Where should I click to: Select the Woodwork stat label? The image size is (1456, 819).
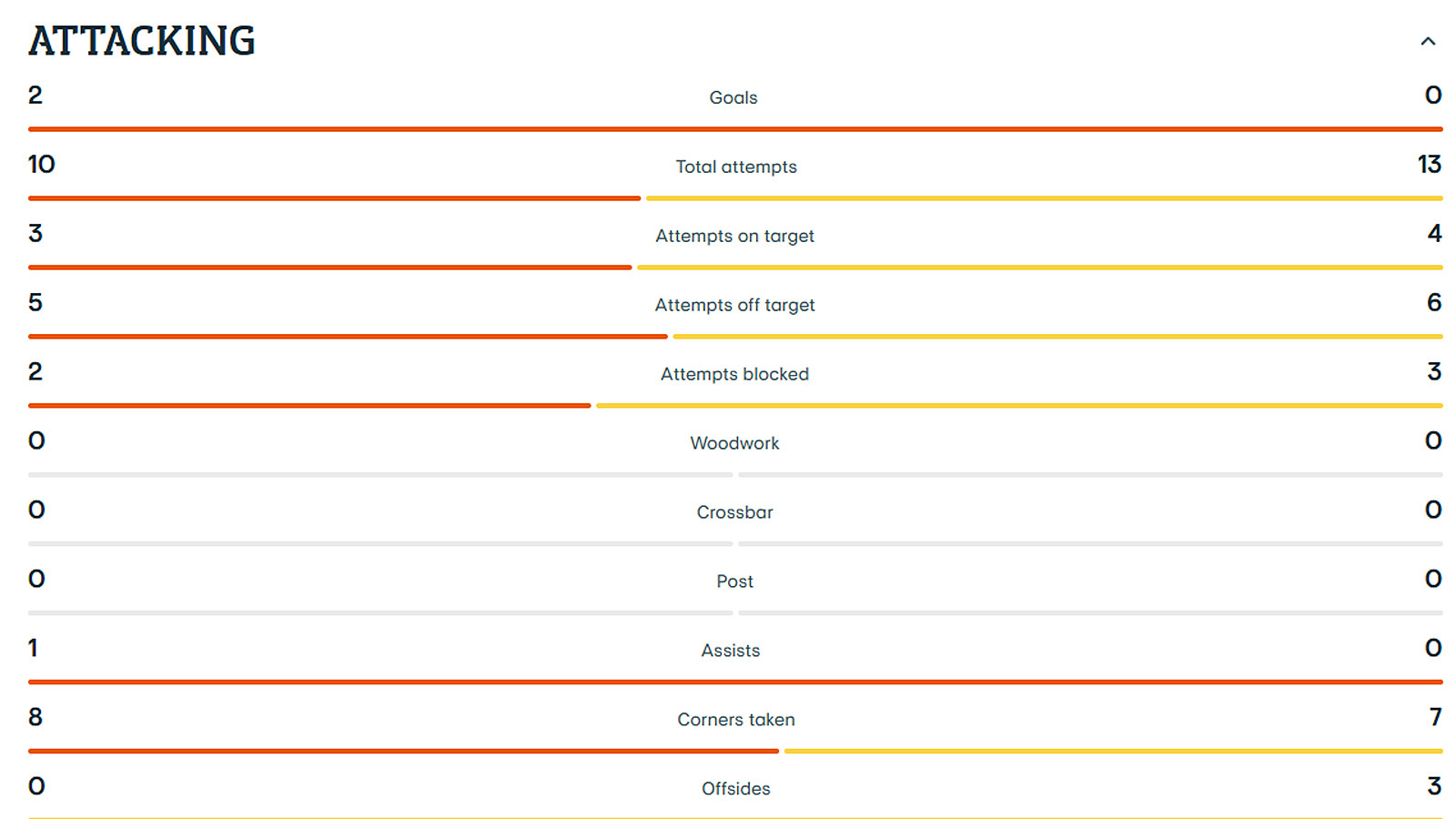coord(734,443)
